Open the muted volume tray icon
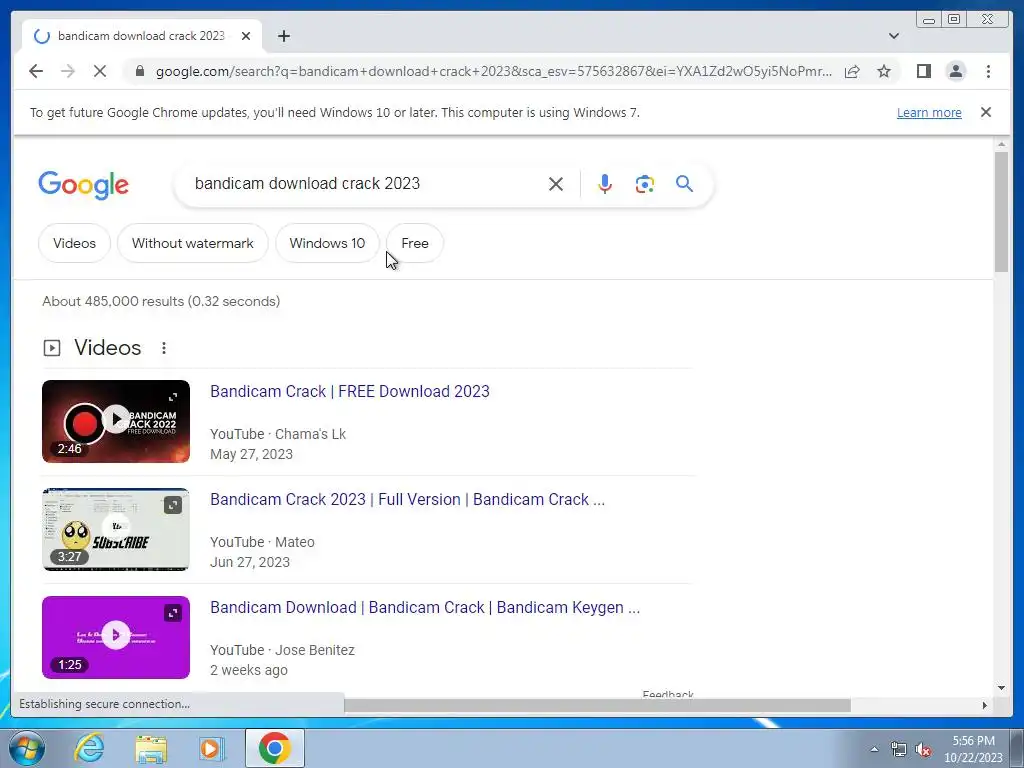This screenshot has width=1024, height=768. [x=923, y=749]
